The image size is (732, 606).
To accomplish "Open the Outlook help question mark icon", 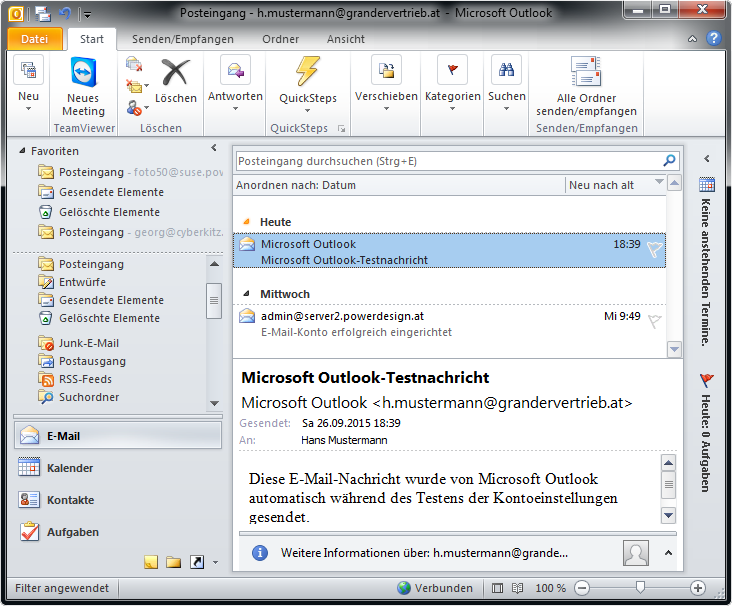I will 714,39.
